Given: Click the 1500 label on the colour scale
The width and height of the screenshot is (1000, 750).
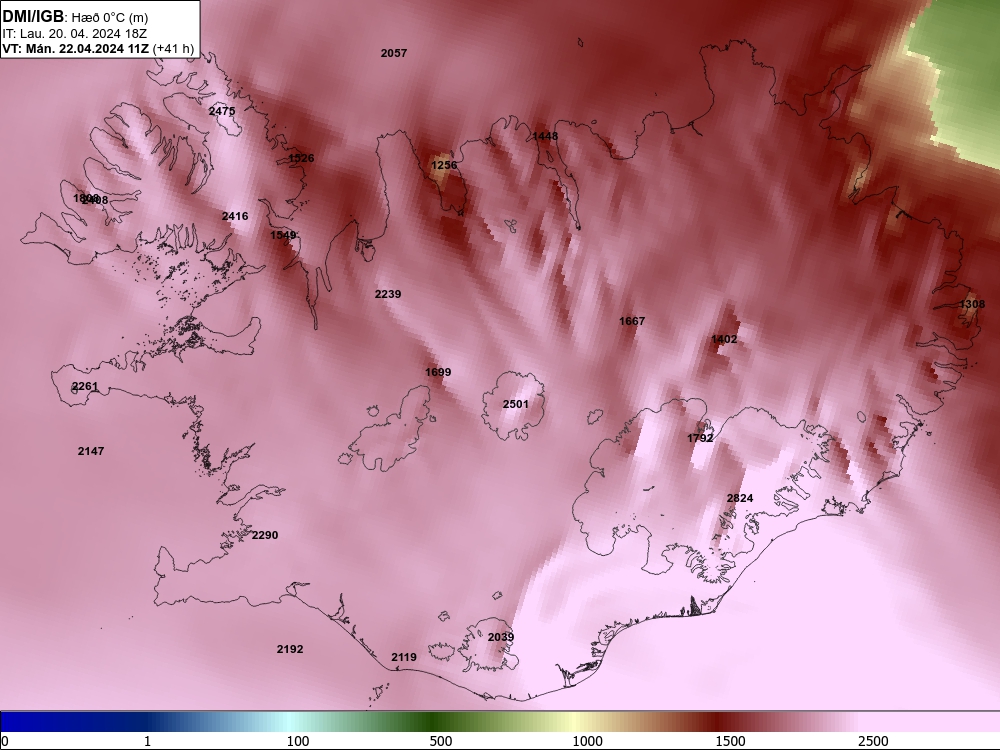Looking at the screenshot, I should click(730, 741).
